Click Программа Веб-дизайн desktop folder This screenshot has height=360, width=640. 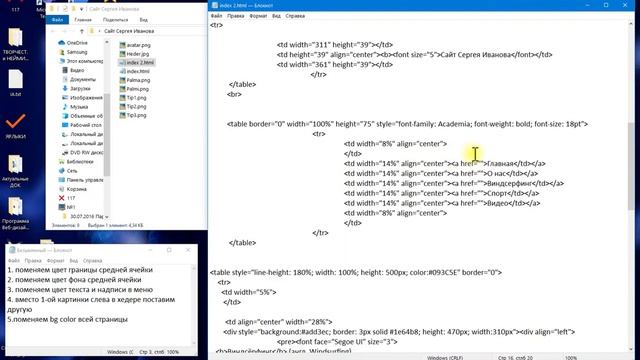(16, 213)
